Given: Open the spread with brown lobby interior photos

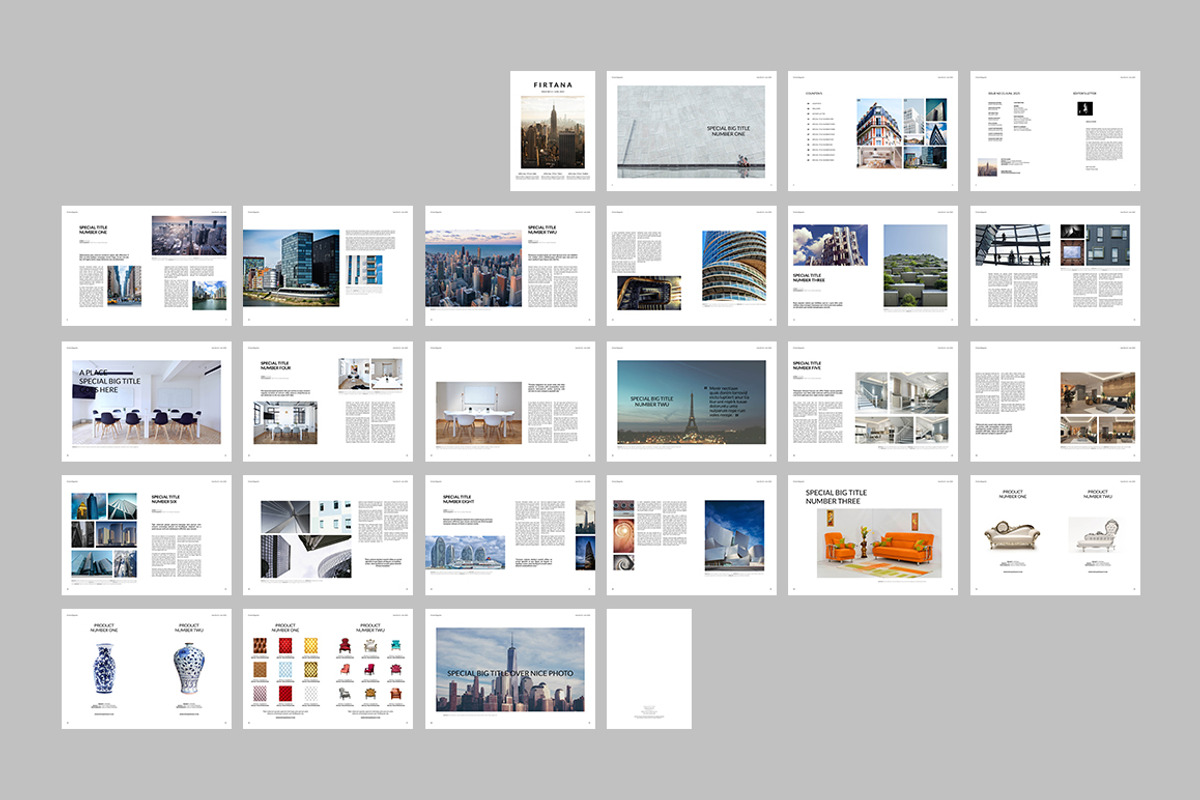Looking at the screenshot, I should (x=1055, y=400).
